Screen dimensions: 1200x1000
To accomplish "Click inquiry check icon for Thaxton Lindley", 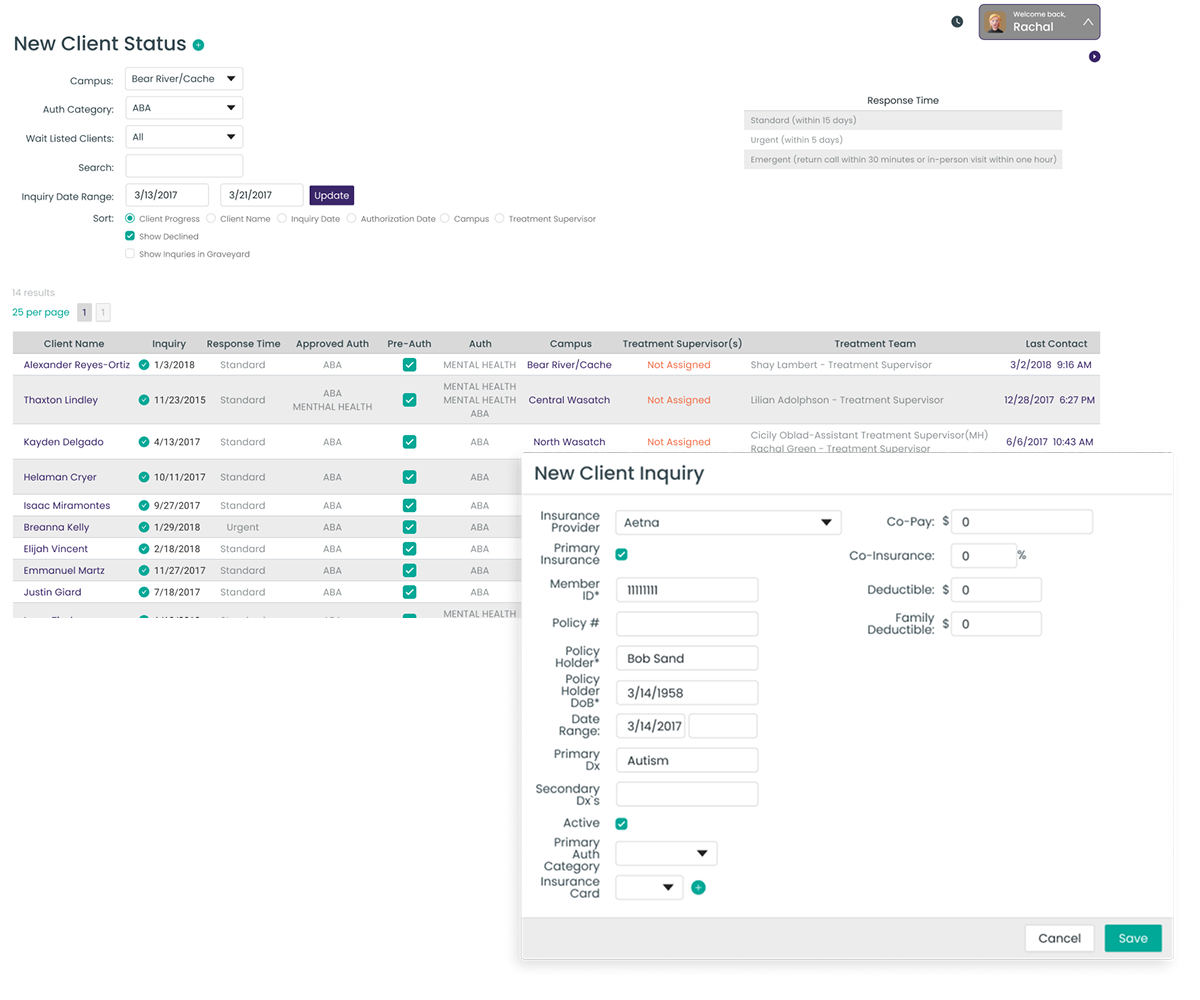I will pos(144,400).
